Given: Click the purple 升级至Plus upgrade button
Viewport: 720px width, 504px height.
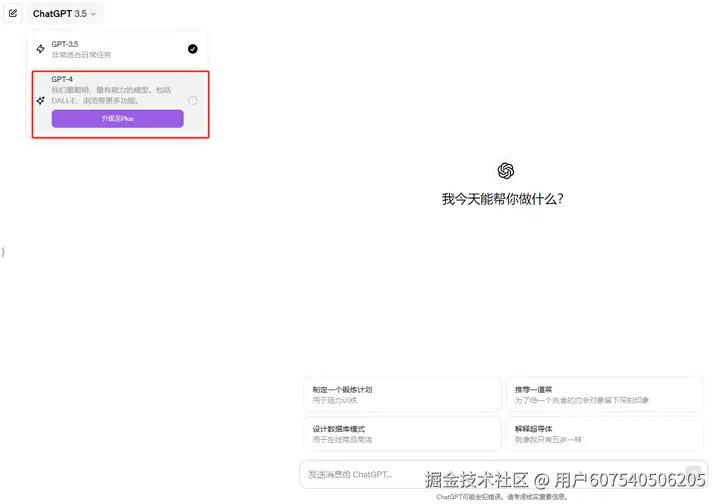Looking at the screenshot, I should point(118,118).
